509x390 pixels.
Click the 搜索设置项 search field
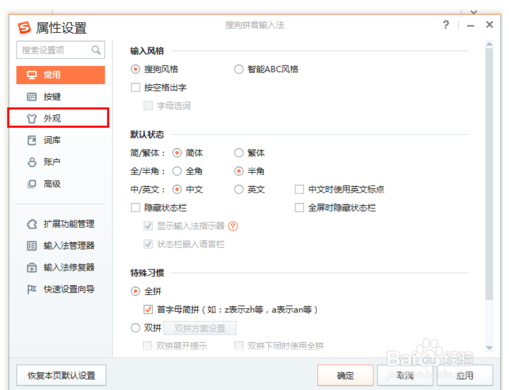61,50
